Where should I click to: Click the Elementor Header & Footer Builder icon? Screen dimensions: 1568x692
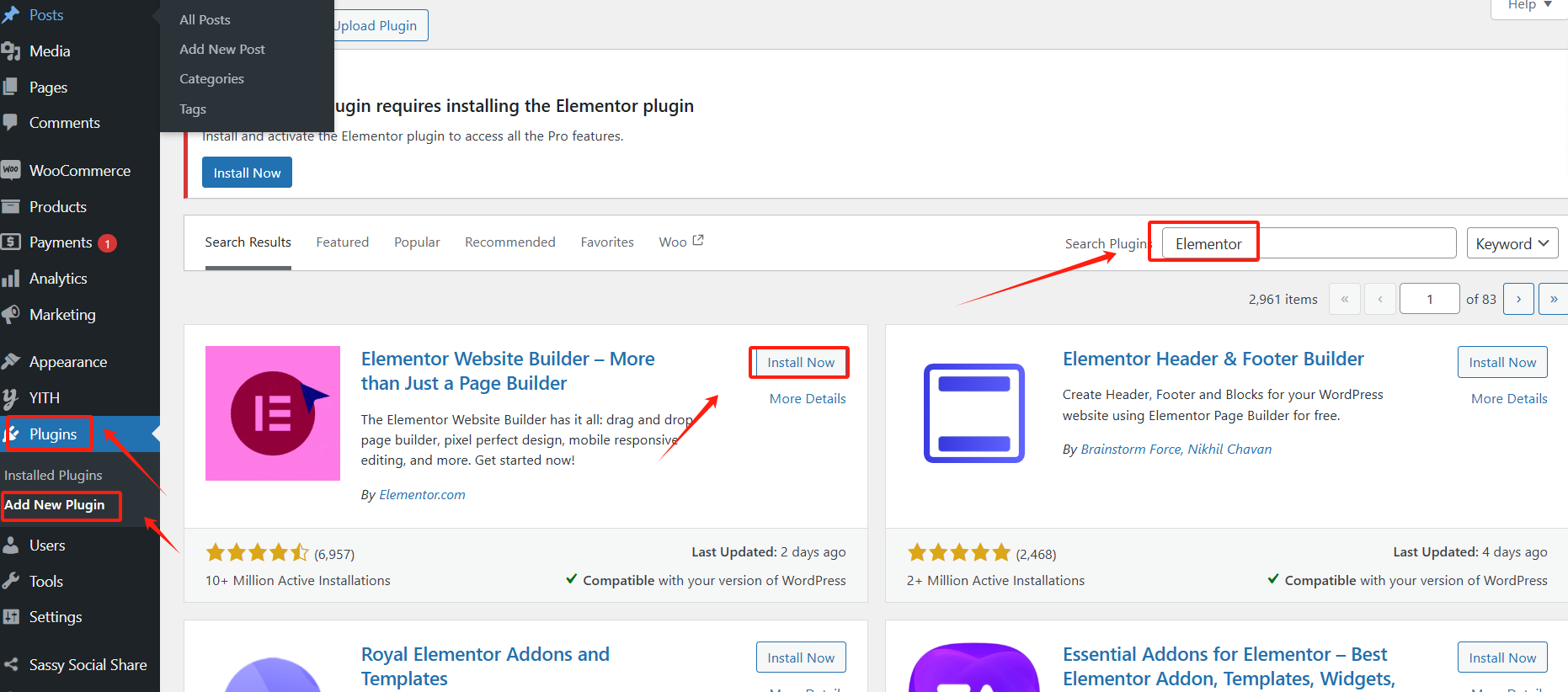(x=974, y=413)
